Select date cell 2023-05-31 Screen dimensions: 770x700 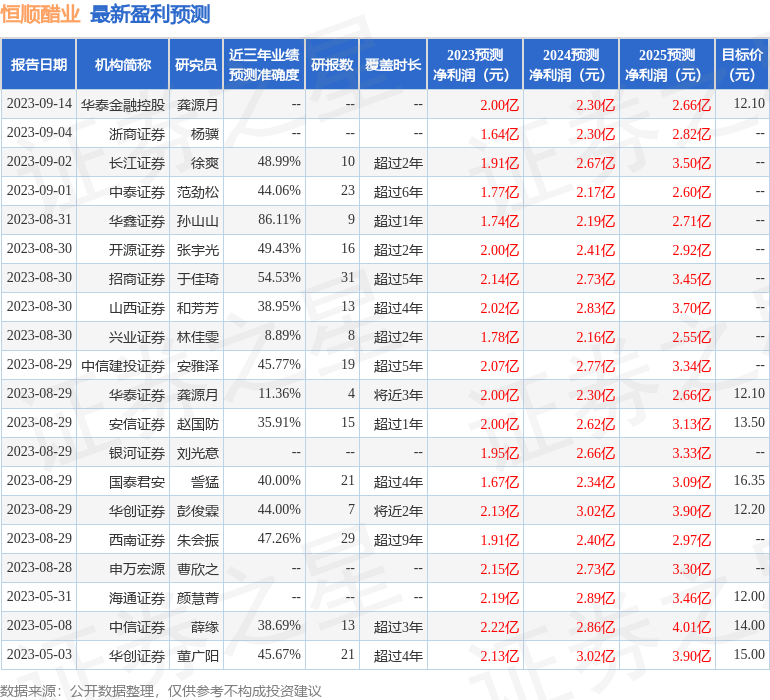[39, 596]
